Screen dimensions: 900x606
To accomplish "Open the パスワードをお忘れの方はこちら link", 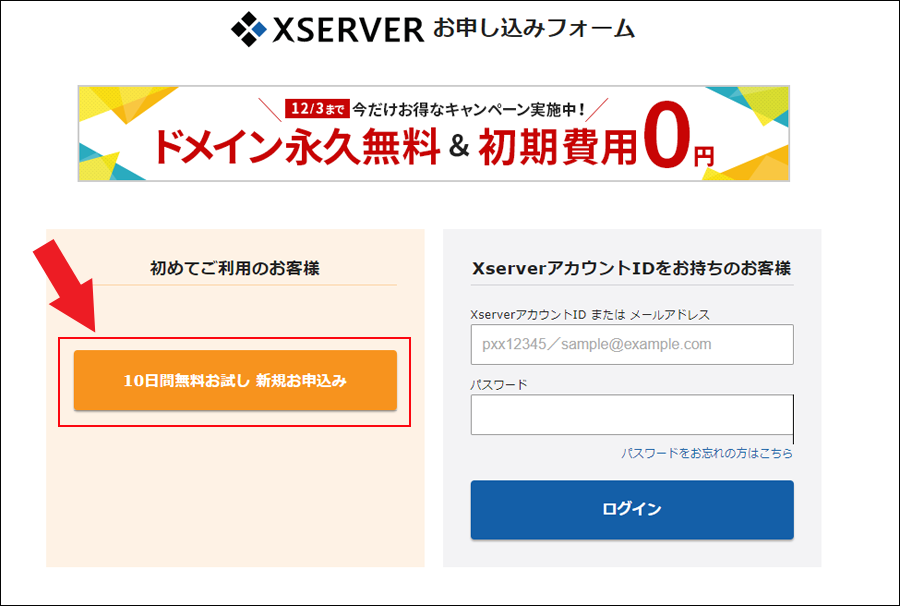I will coord(707,453).
